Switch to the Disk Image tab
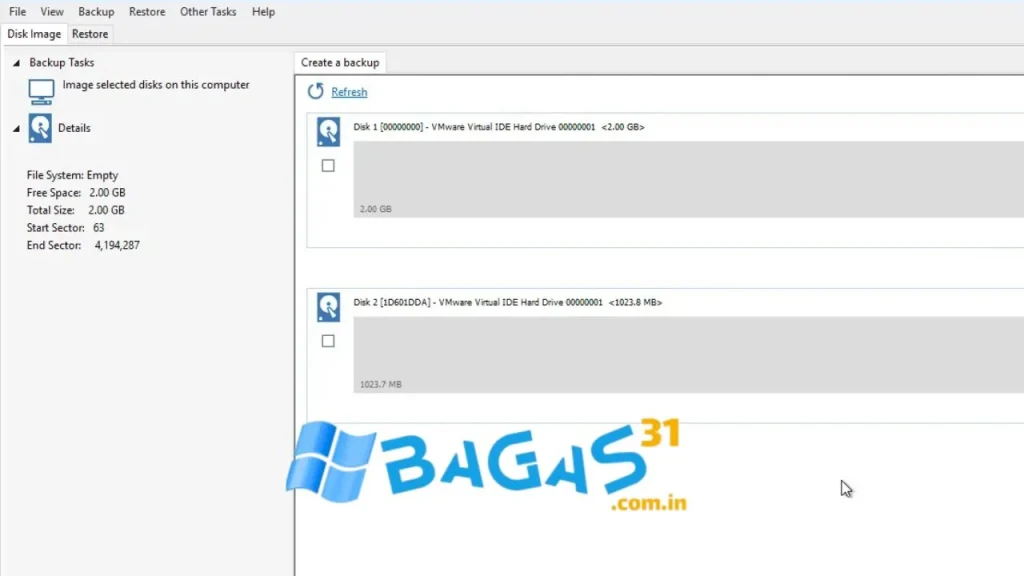This screenshot has width=1024, height=576. pos(34,34)
